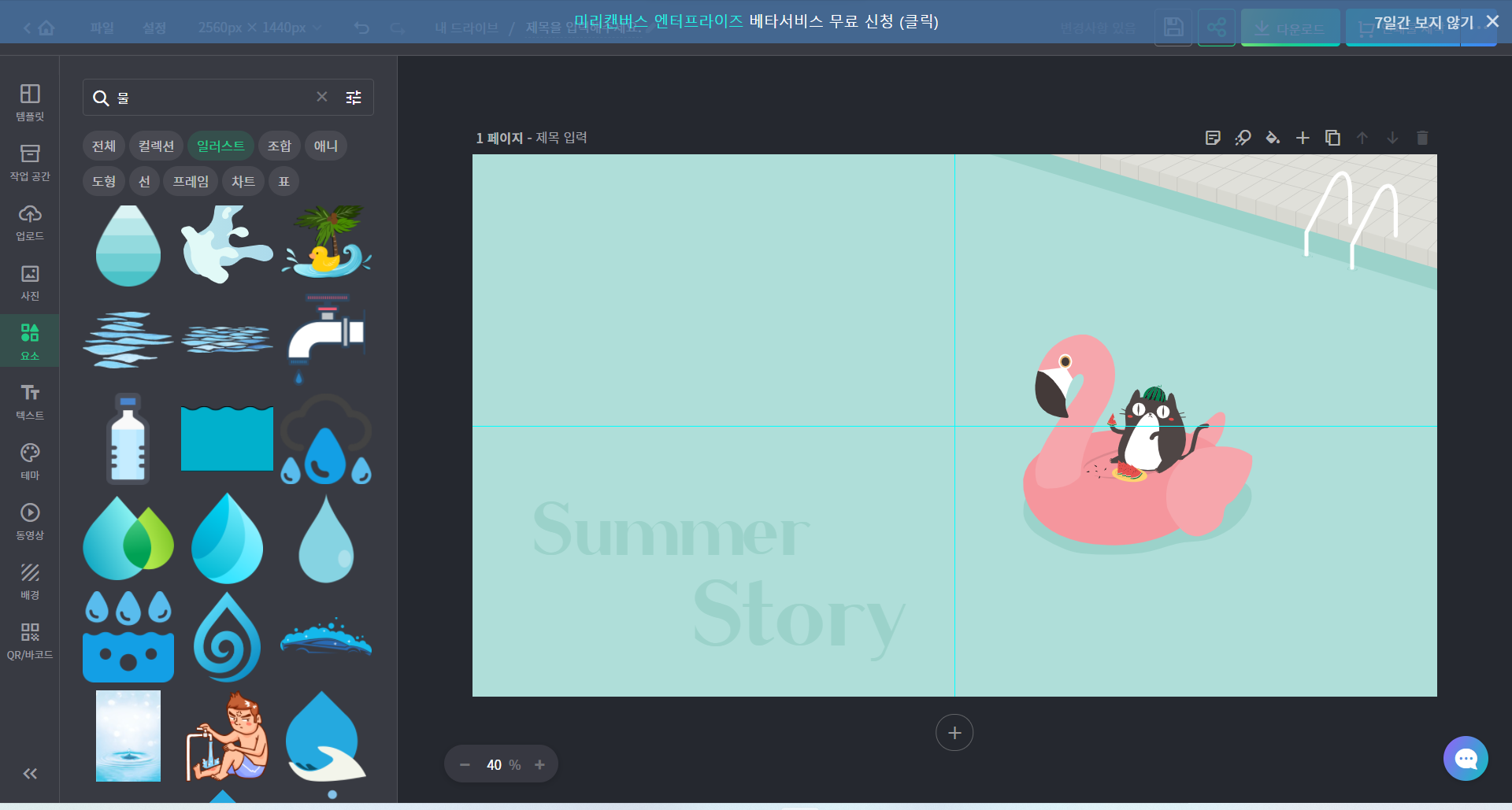Open the chat support bubble
The image size is (1512, 810).
(x=1466, y=759)
